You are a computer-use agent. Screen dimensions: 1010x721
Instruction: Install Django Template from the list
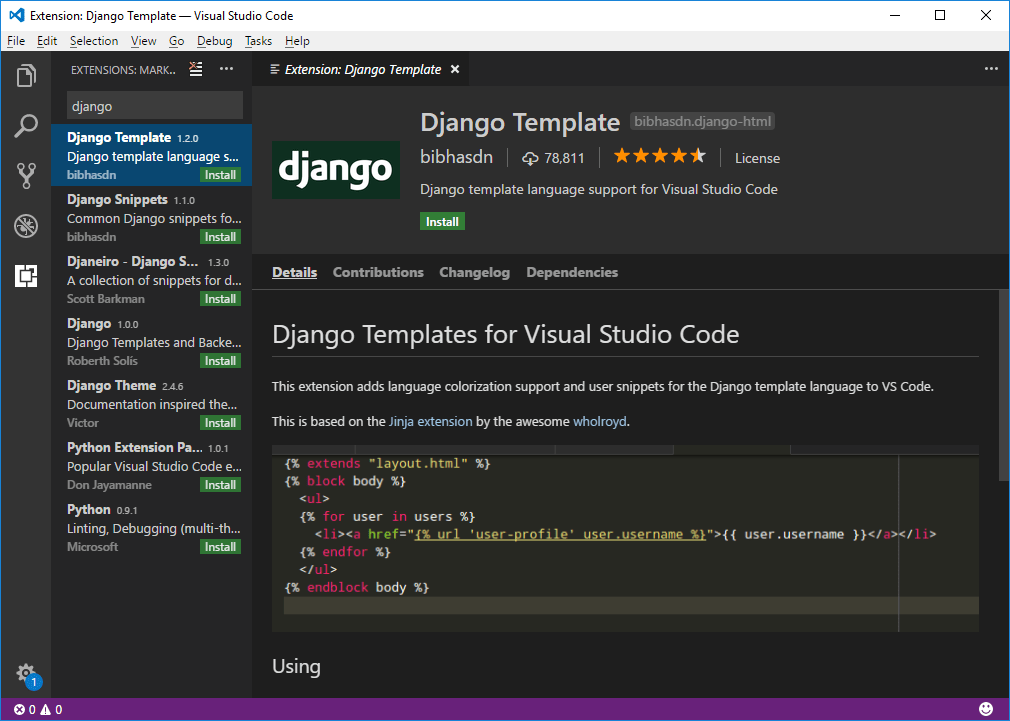point(220,175)
